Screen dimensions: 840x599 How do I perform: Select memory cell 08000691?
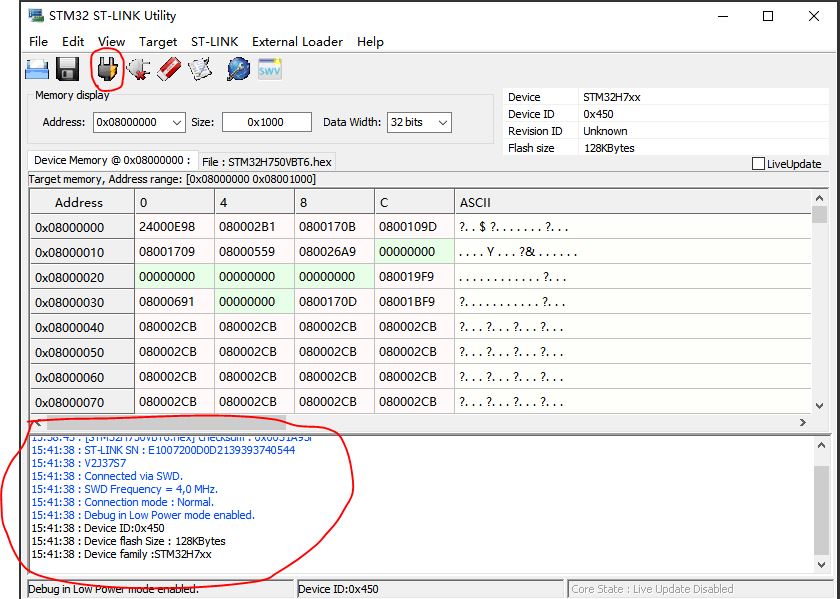(x=174, y=302)
